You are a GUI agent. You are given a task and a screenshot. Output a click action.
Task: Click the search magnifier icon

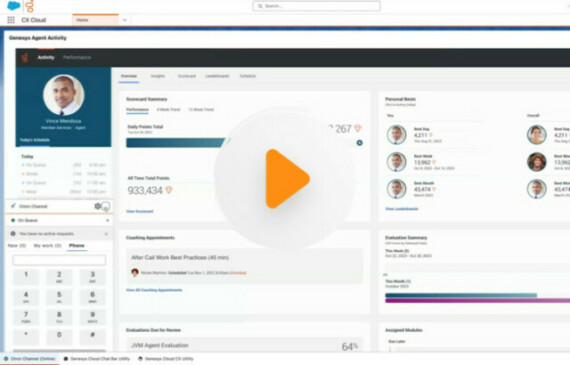[260, 6]
